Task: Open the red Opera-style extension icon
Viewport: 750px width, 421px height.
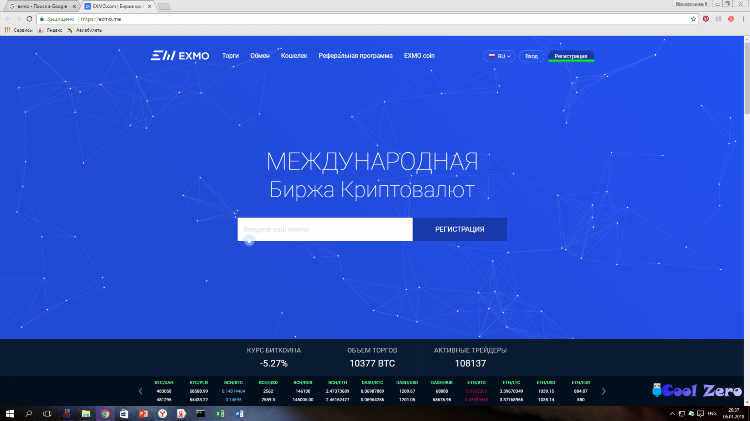Action: [706, 19]
